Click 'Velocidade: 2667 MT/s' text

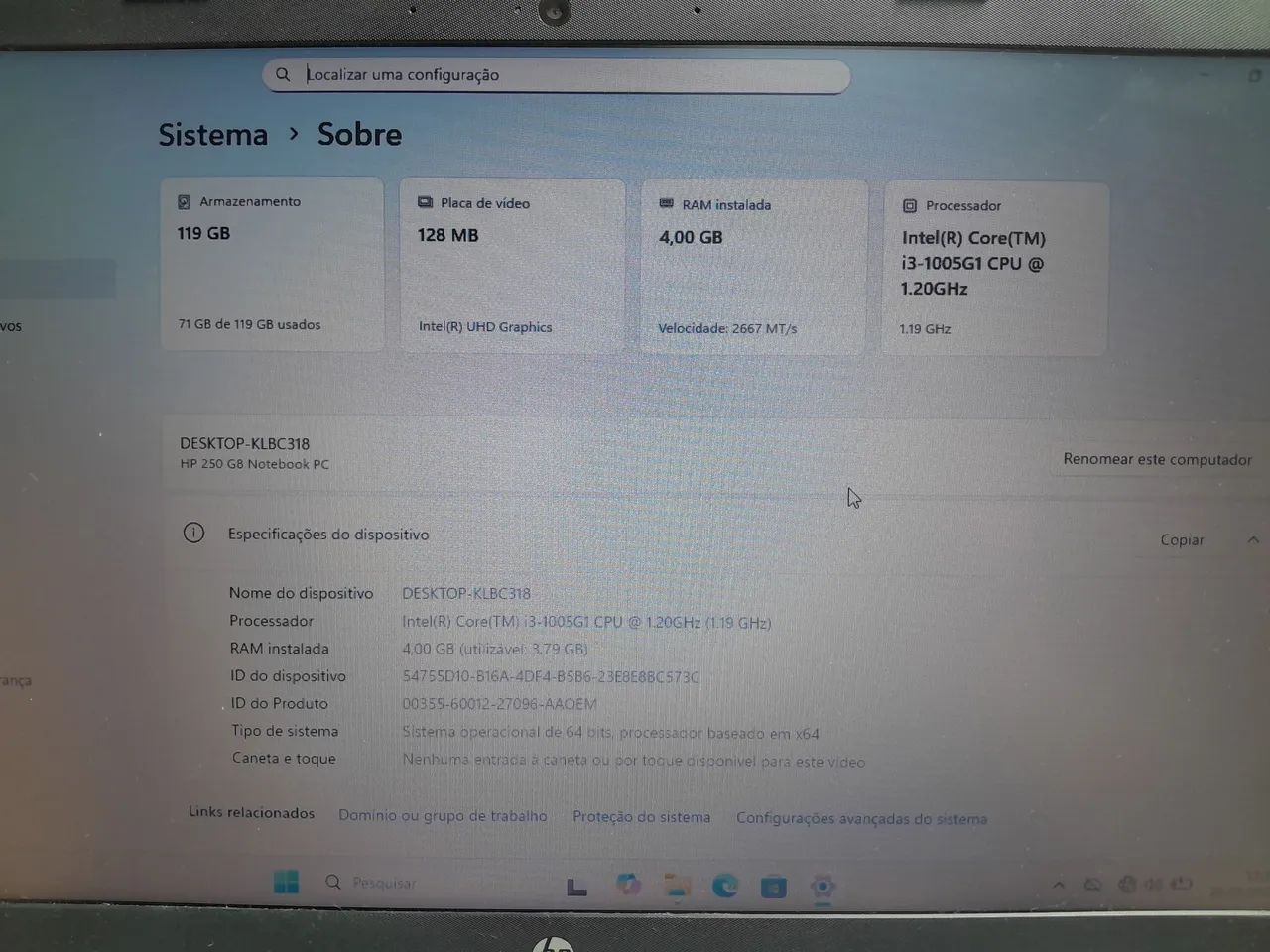tap(727, 328)
